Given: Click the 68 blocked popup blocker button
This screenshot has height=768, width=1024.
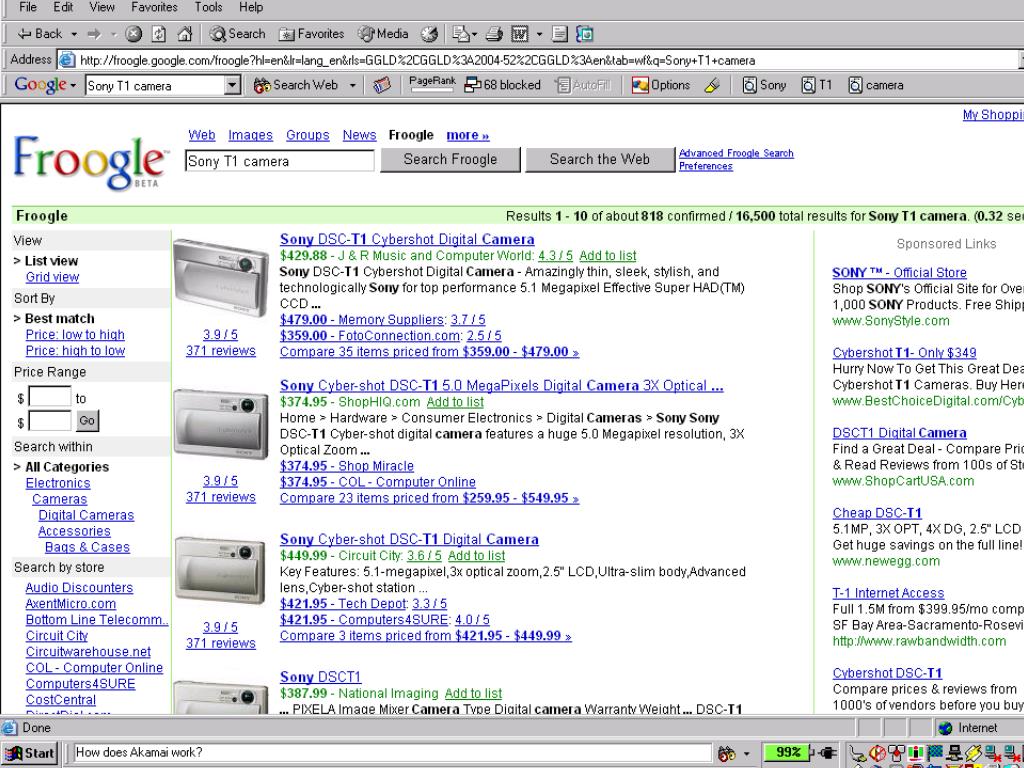Looking at the screenshot, I should tap(502, 85).
